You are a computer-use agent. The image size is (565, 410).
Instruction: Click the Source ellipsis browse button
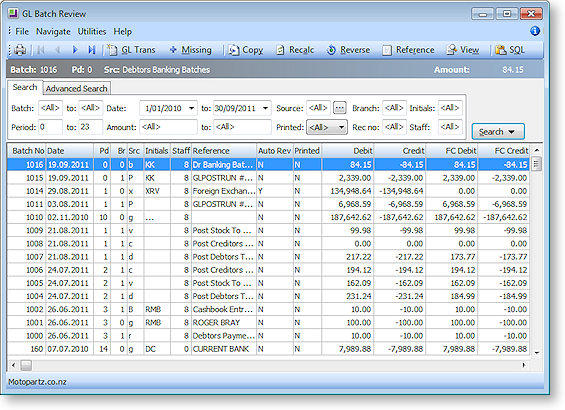click(339, 108)
